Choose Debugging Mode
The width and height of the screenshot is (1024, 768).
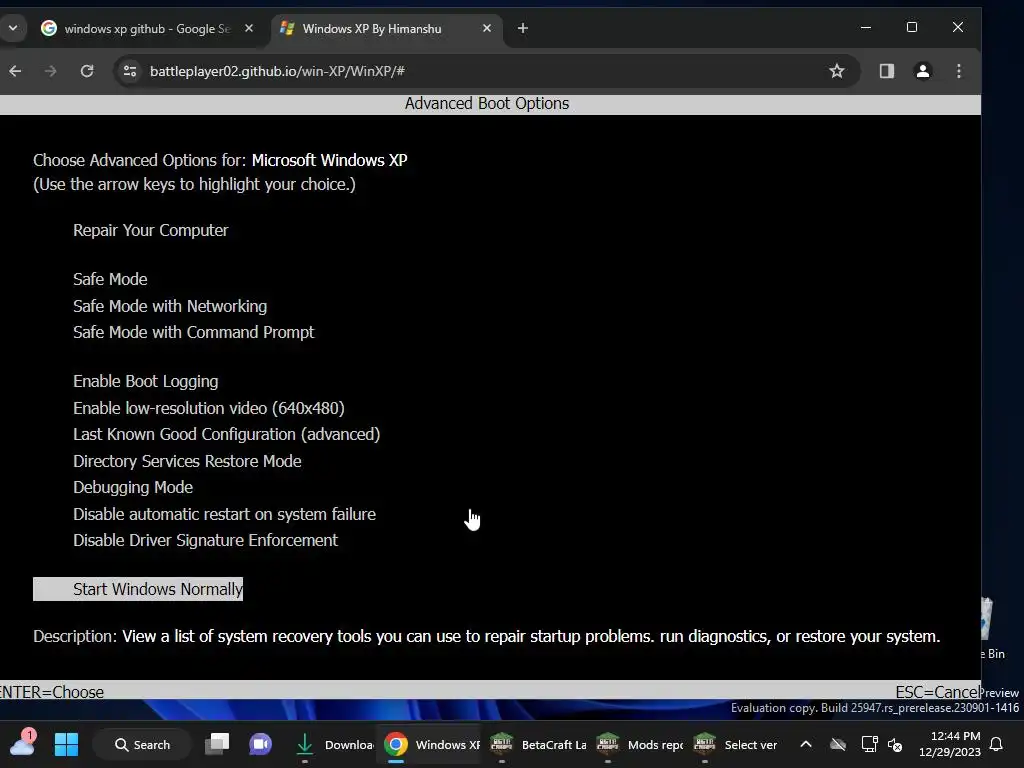point(133,487)
